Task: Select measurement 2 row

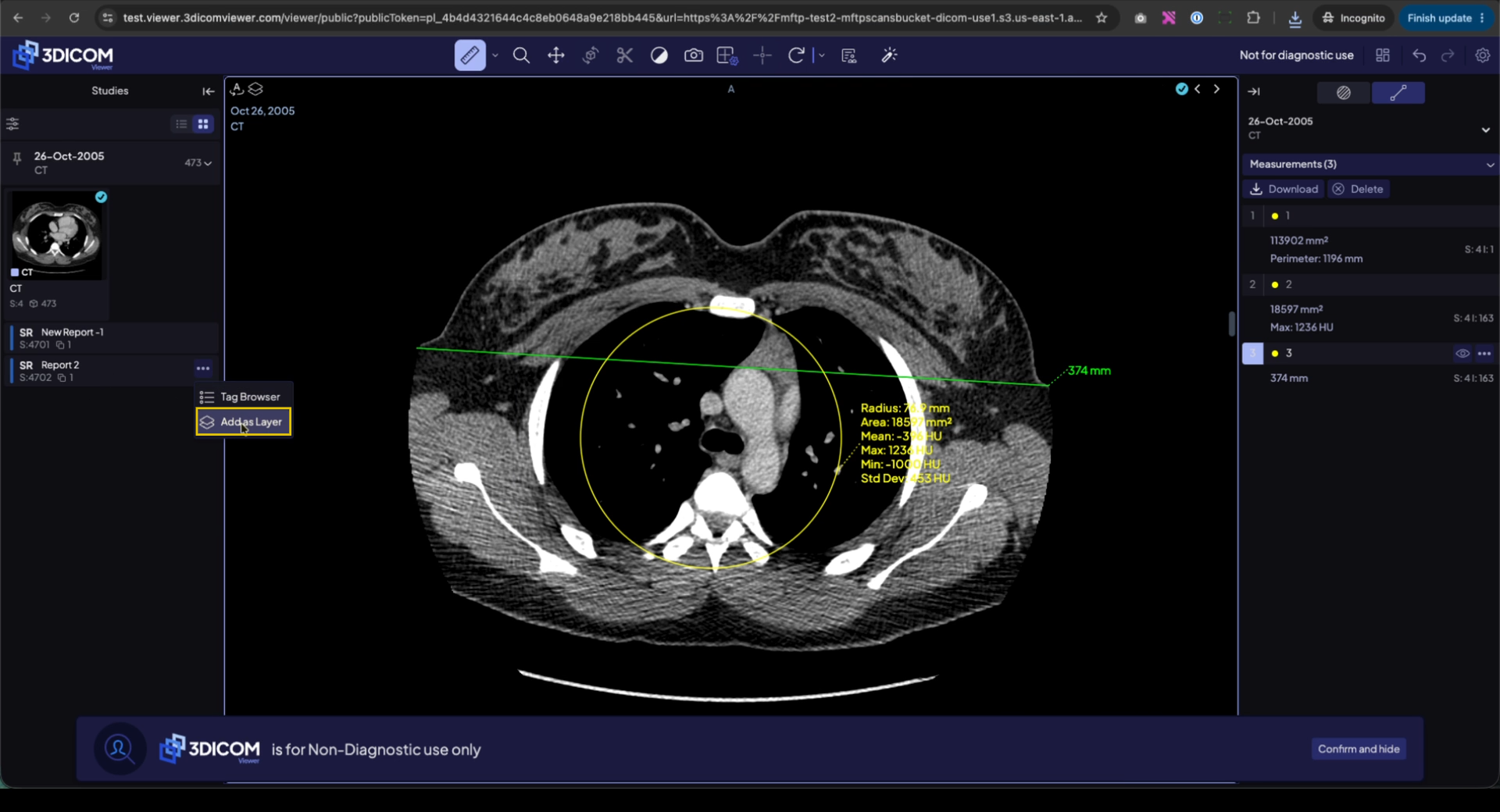Action: (x=1370, y=284)
